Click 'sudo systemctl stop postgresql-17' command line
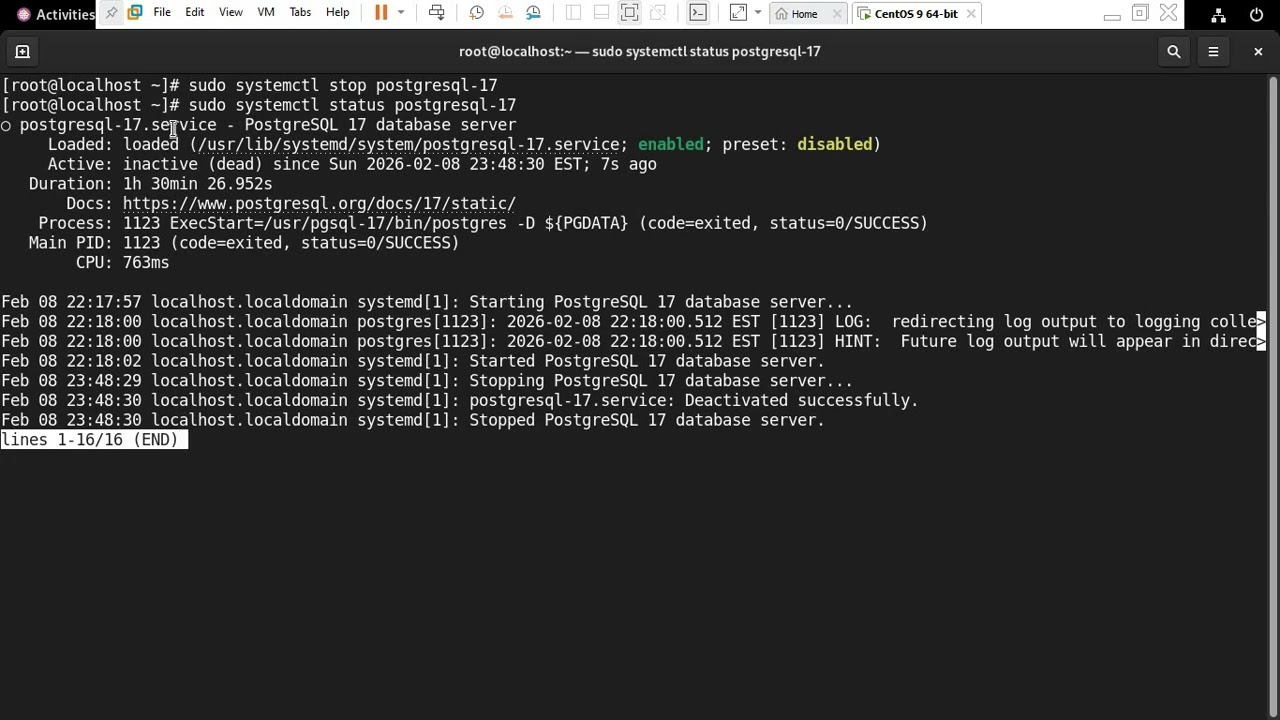Viewport: 1280px width, 720px height. click(x=343, y=85)
